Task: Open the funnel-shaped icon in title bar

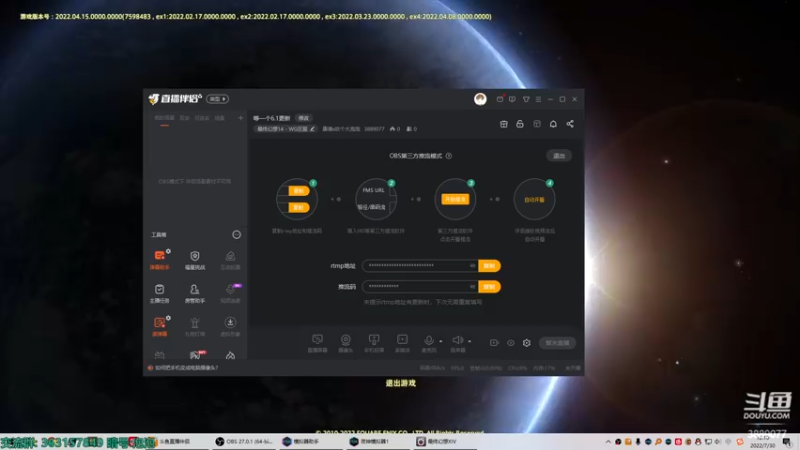Action: (526, 99)
